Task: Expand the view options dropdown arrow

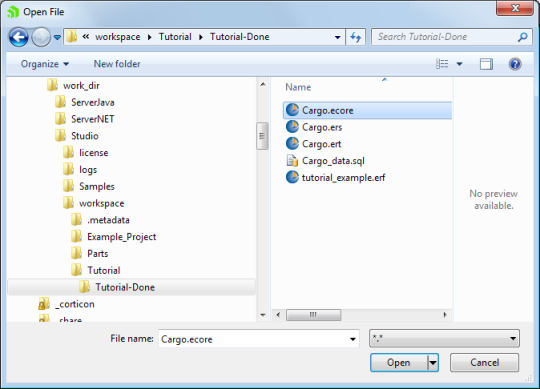Action: pos(459,64)
